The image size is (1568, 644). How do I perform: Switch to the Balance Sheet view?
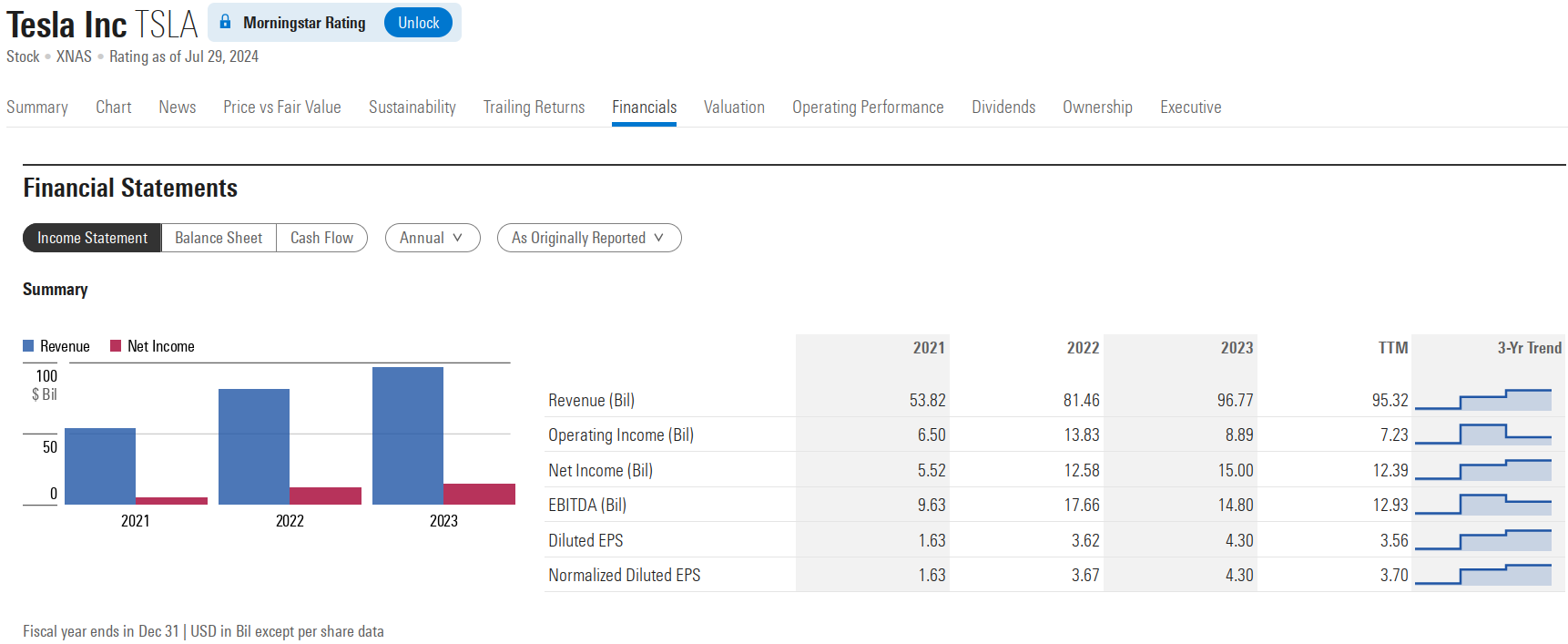pos(219,238)
